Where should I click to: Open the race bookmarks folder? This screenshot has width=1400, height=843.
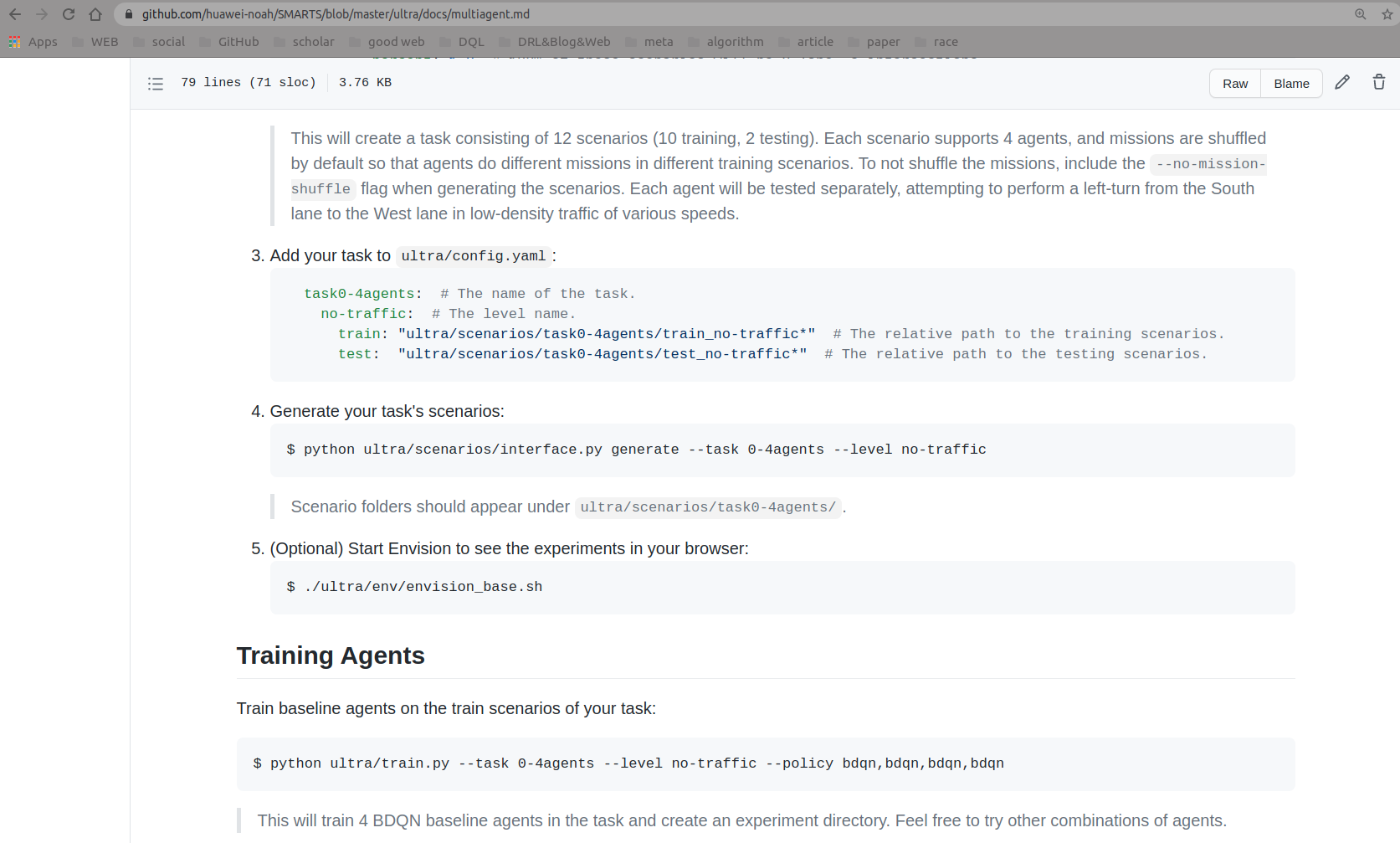tap(946, 41)
